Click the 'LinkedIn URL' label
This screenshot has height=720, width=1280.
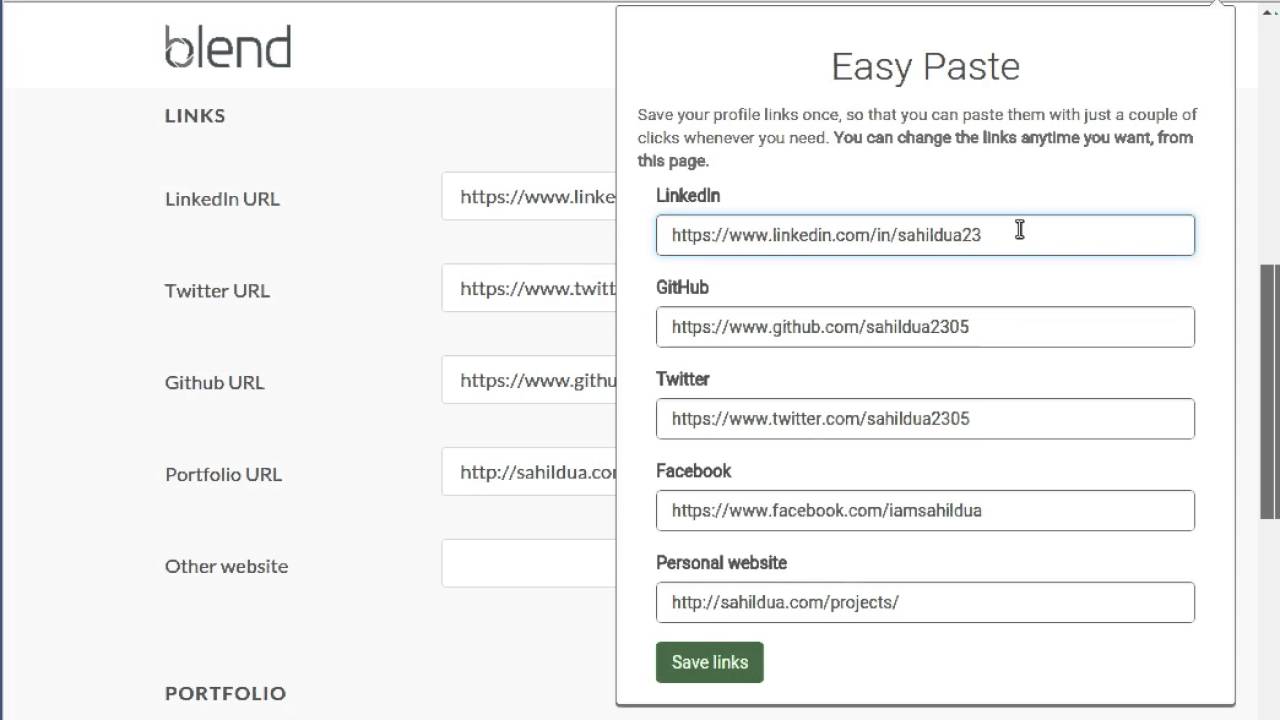pos(222,198)
